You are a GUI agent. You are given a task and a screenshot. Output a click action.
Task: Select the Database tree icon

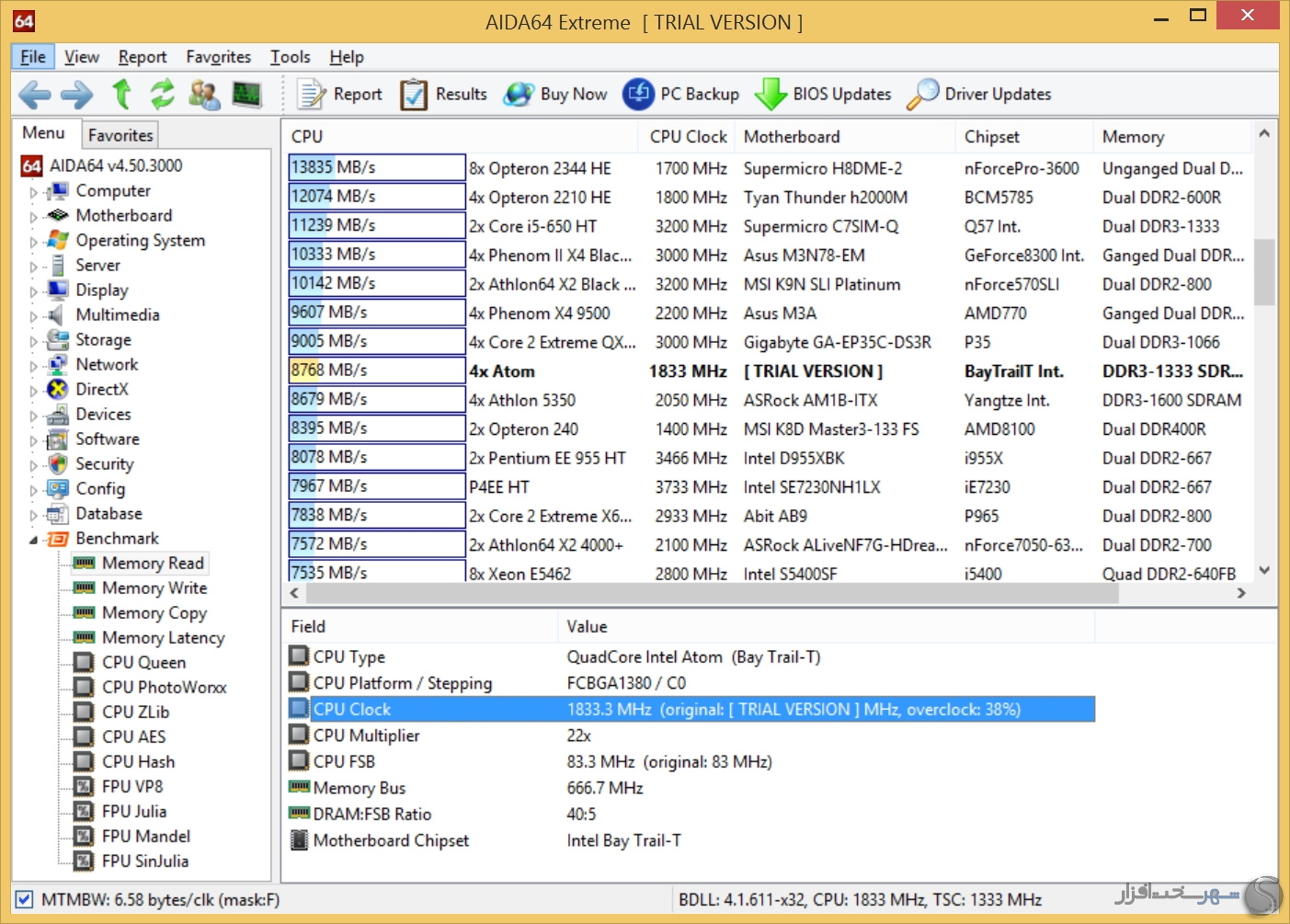[58, 513]
